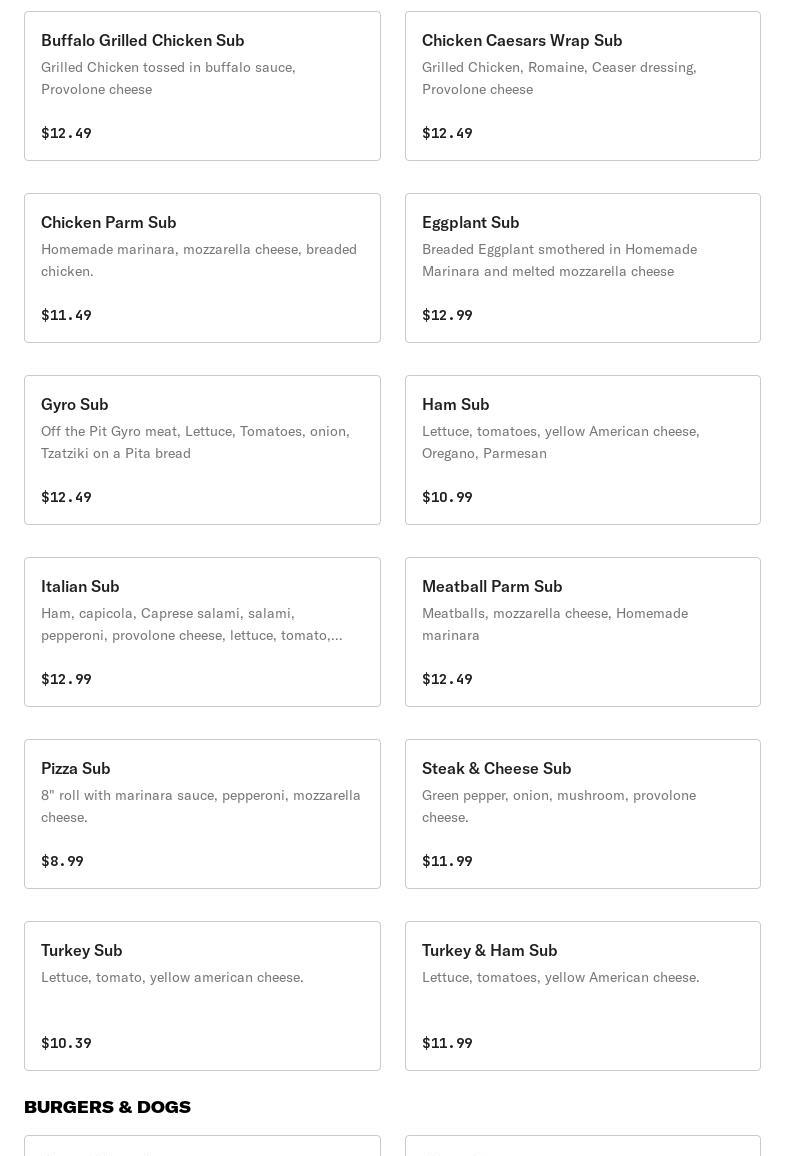Open the Eggplant Sub menu card
The width and height of the screenshot is (785, 1156).
pyautogui.click(x=582, y=268)
